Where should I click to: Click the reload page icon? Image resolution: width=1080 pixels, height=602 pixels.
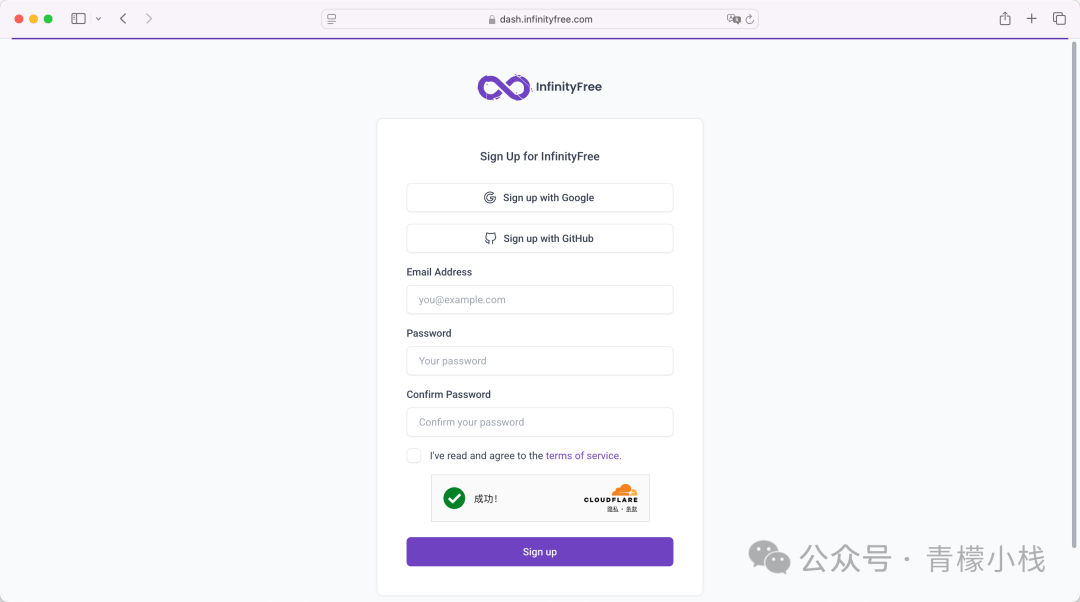click(x=749, y=19)
